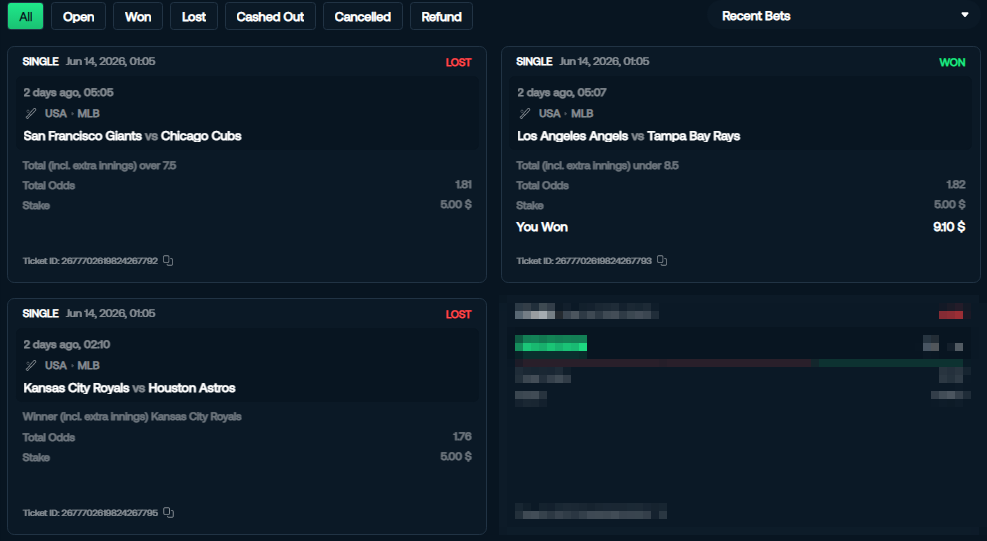
Task: Expand Recent Bets dropdown arrow
Action: (x=964, y=15)
